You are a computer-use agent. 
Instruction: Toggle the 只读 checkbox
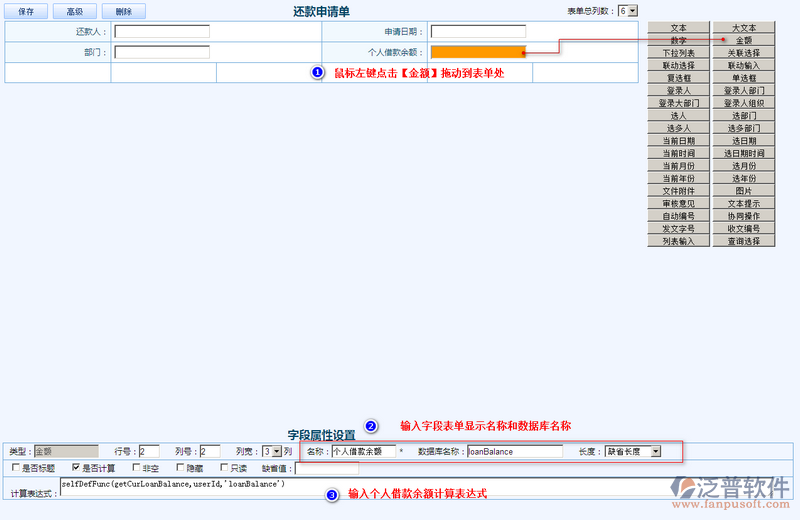point(223,467)
